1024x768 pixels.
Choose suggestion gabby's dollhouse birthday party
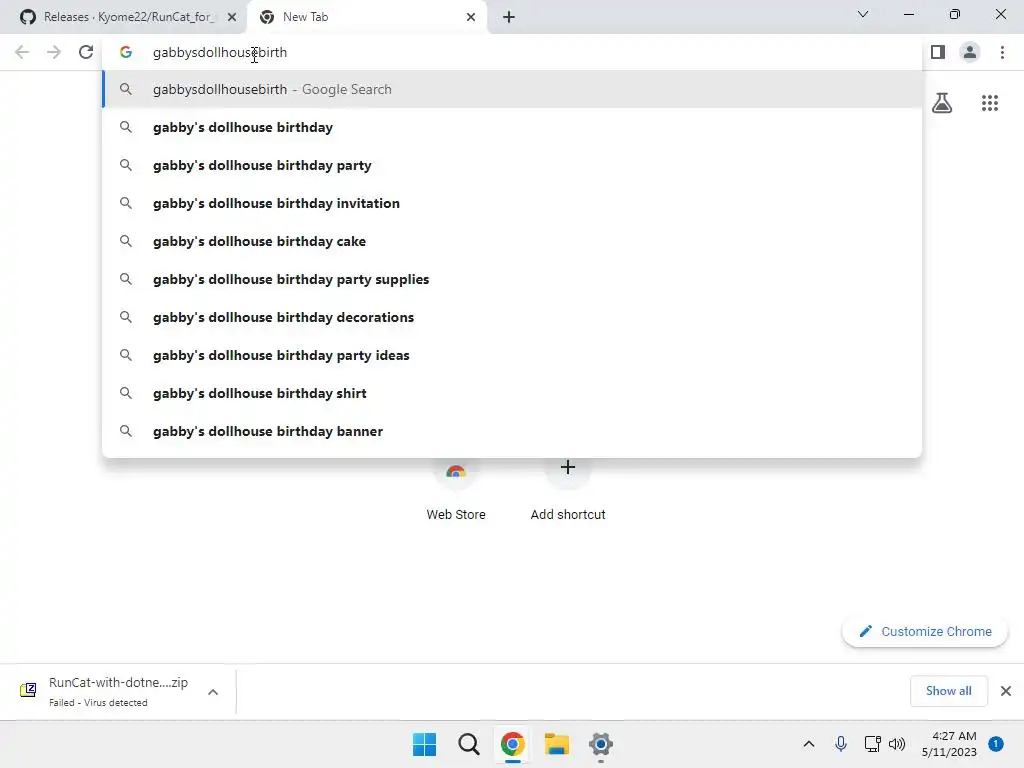click(512, 165)
